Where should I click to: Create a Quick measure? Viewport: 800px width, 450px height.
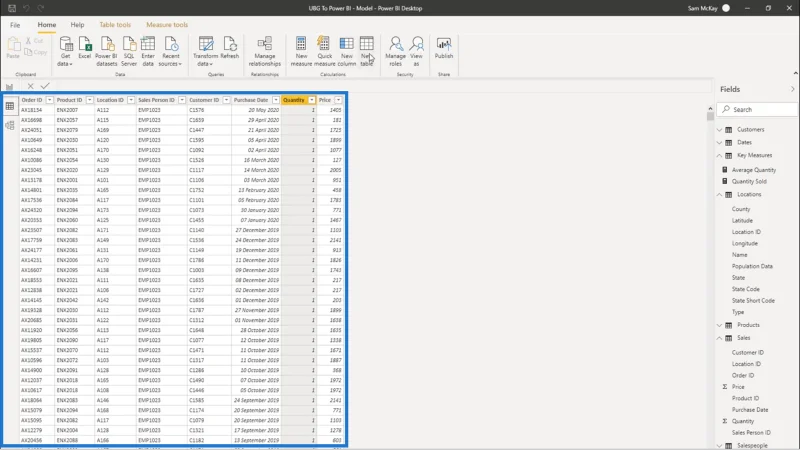[x=324, y=51]
